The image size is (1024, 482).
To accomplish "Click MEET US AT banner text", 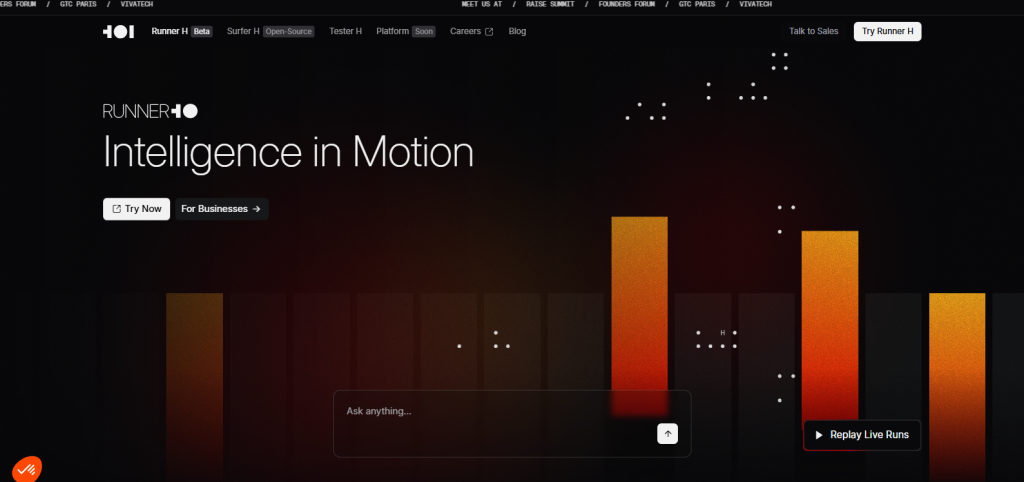I will 482,4.
